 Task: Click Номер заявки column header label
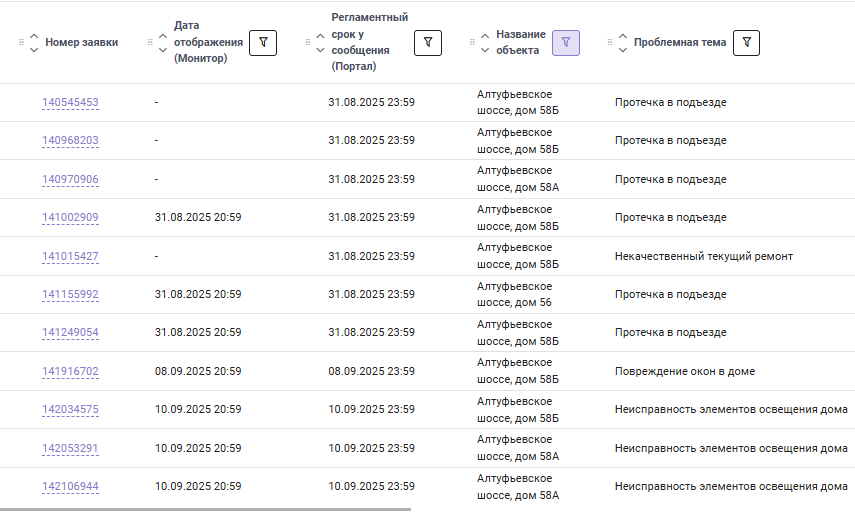click(x=82, y=42)
